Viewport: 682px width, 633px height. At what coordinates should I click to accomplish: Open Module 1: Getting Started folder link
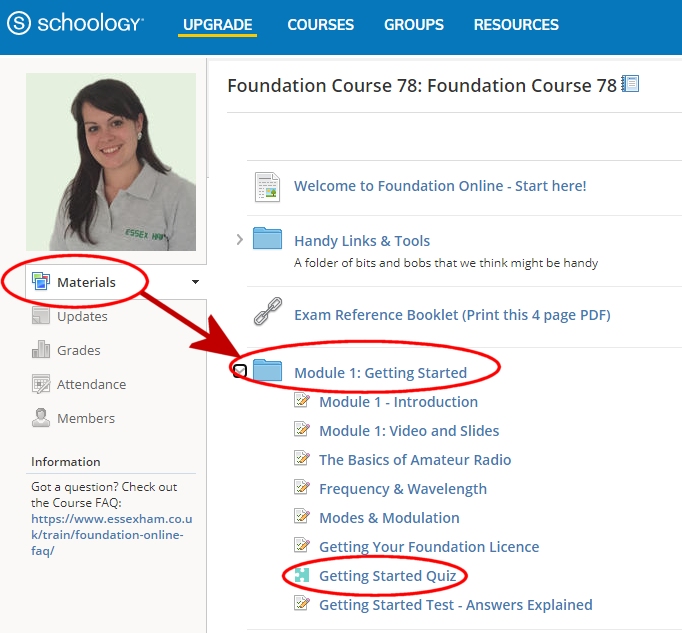point(381,373)
